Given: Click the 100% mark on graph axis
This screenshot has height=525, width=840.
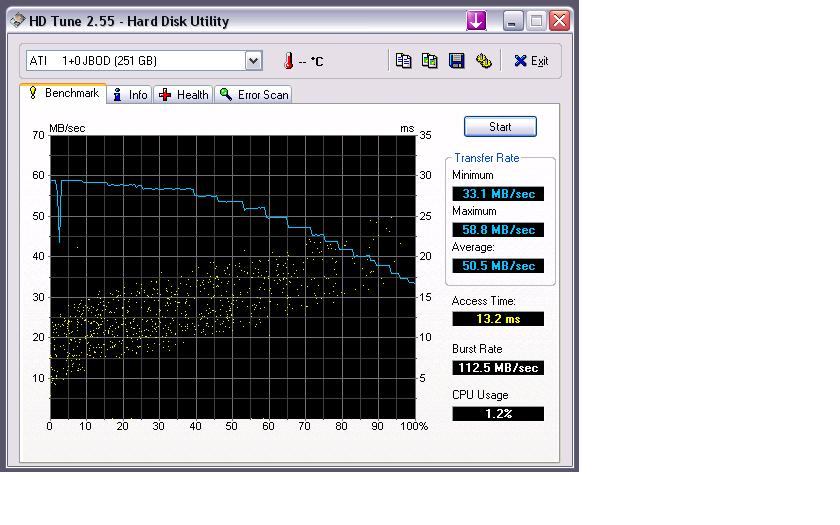Looking at the screenshot, I should tap(414, 426).
